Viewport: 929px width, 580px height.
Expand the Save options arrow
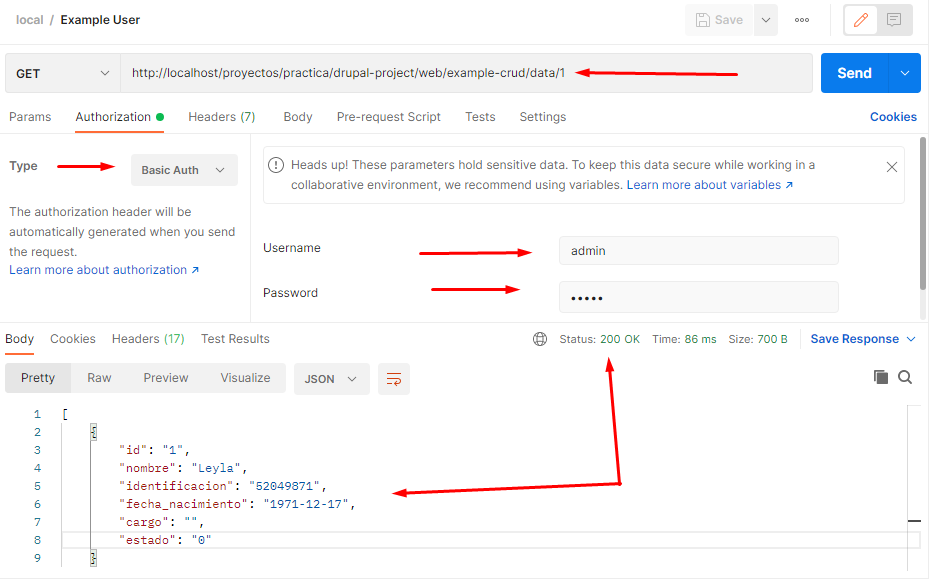[765, 20]
